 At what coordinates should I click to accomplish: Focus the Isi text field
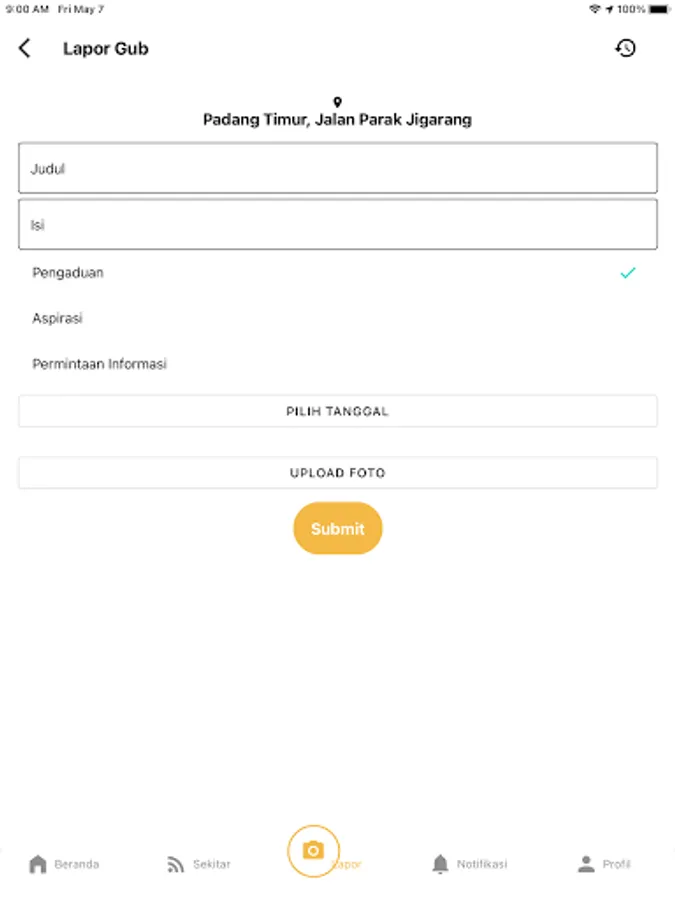coord(337,224)
